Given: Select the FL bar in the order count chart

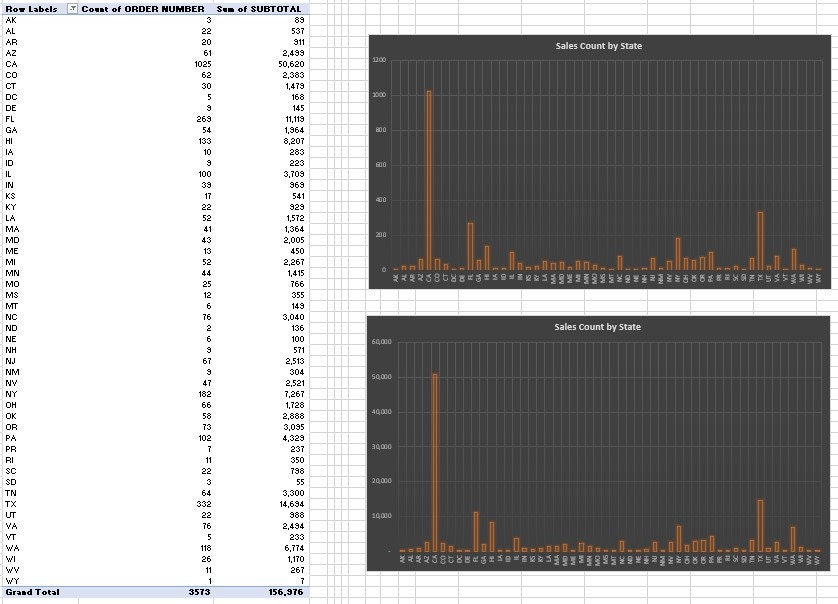Looking at the screenshot, I should pyautogui.click(x=470, y=246).
